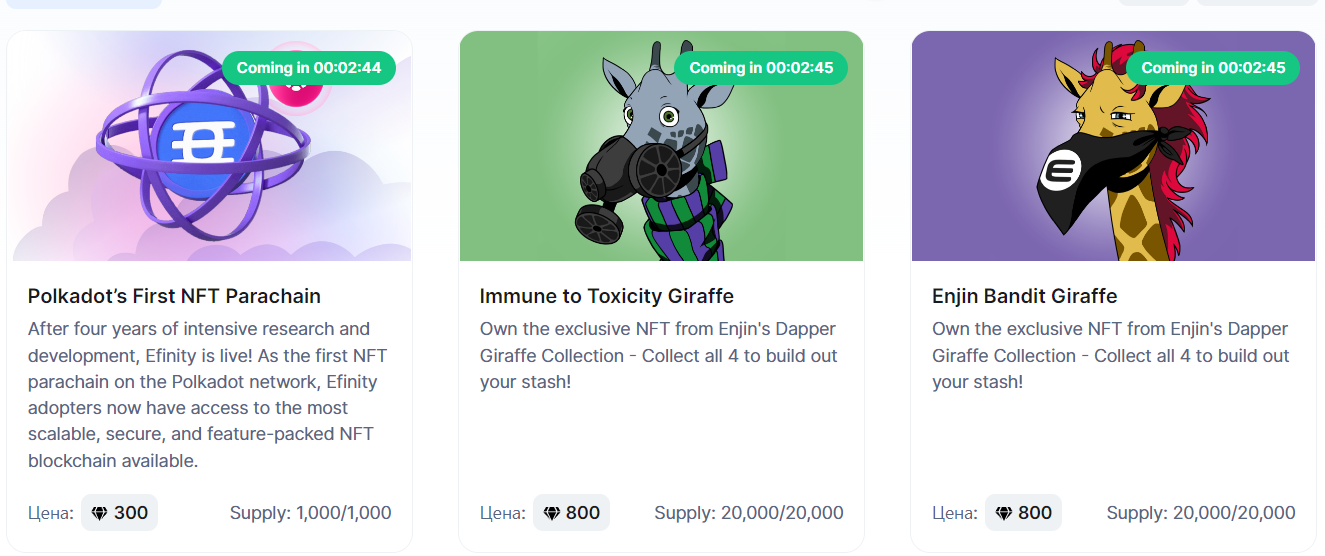The image size is (1325, 556).
Task: Click the diamond icon on Enjin Bandit Giraffe price
Action: [x=1004, y=513]
